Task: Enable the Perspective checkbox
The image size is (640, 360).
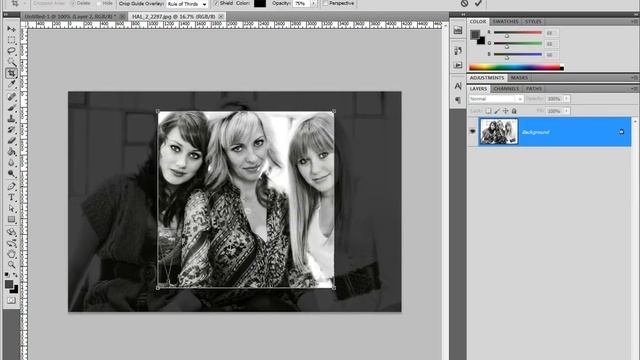Action: (326, 3)
